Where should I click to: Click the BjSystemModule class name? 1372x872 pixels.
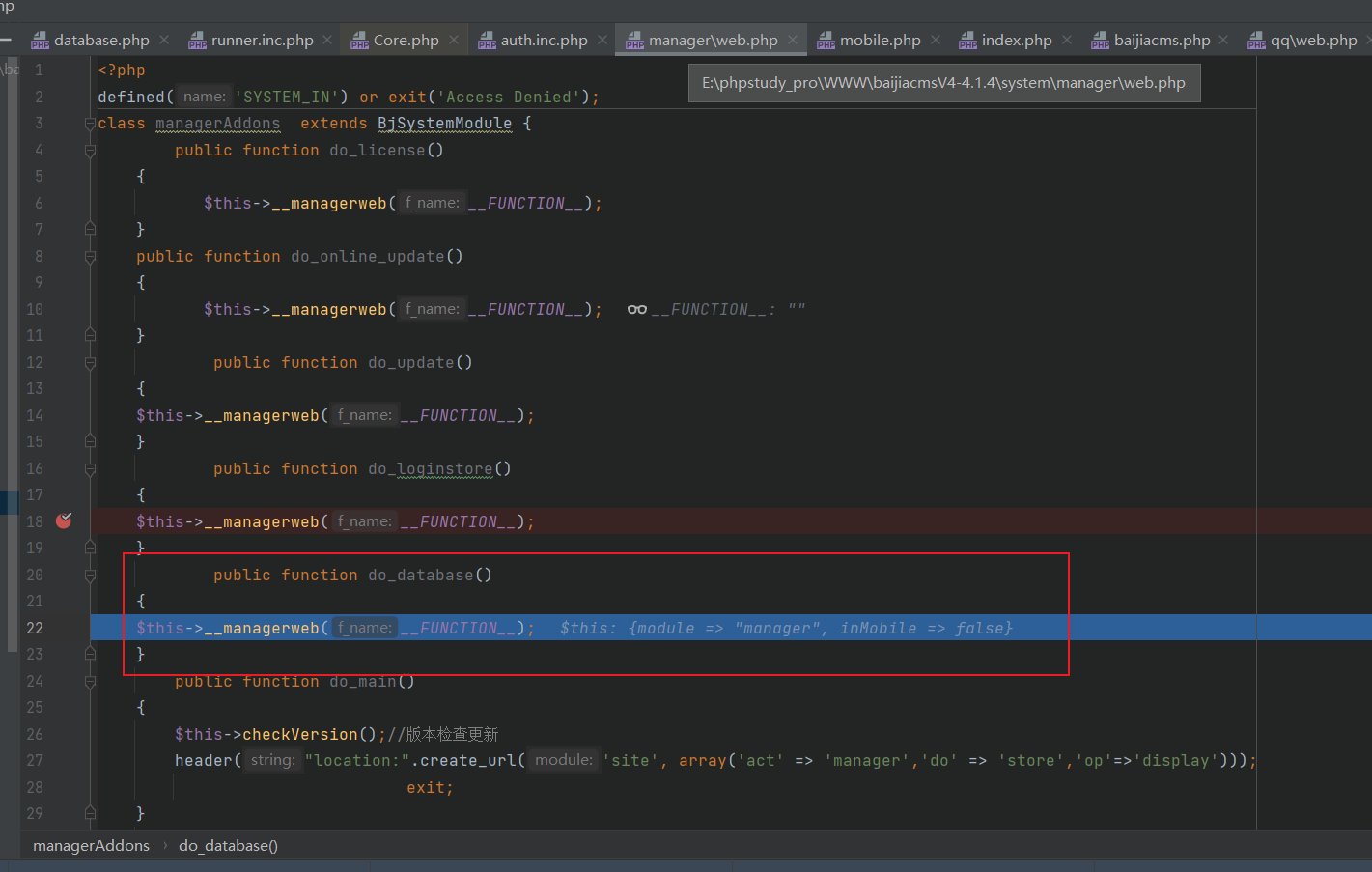click(445, 124)
